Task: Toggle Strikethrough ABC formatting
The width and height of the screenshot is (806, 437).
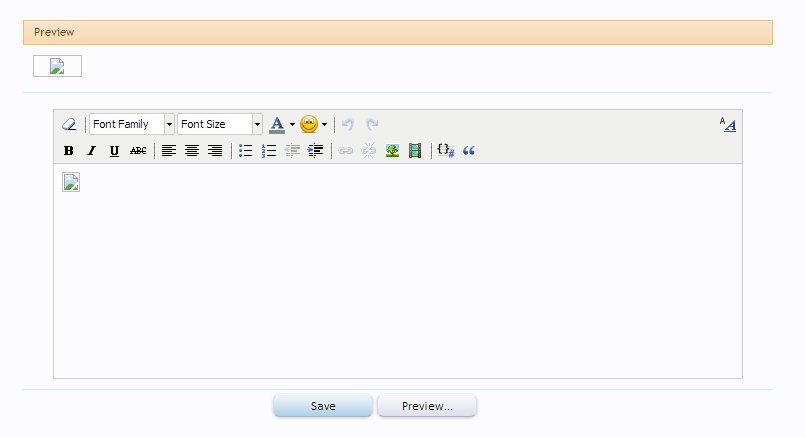Action: [138, 151]
